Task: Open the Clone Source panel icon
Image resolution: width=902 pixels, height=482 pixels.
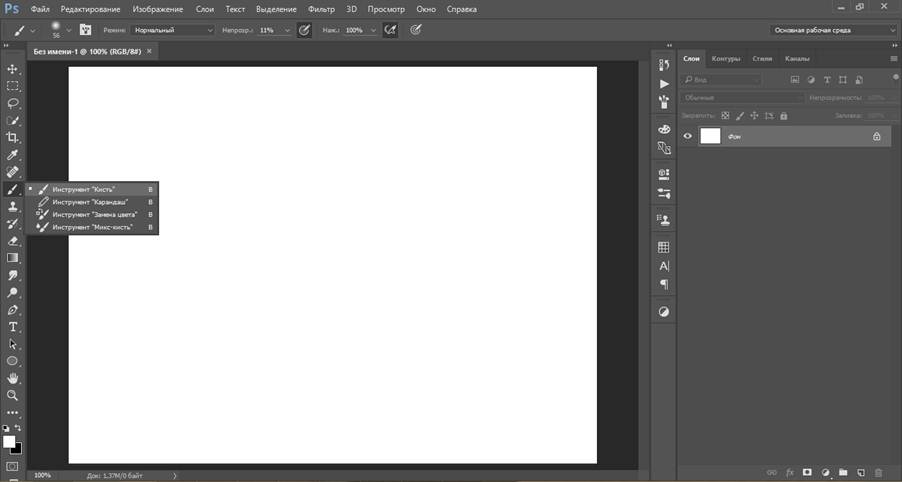Action: 664,220
